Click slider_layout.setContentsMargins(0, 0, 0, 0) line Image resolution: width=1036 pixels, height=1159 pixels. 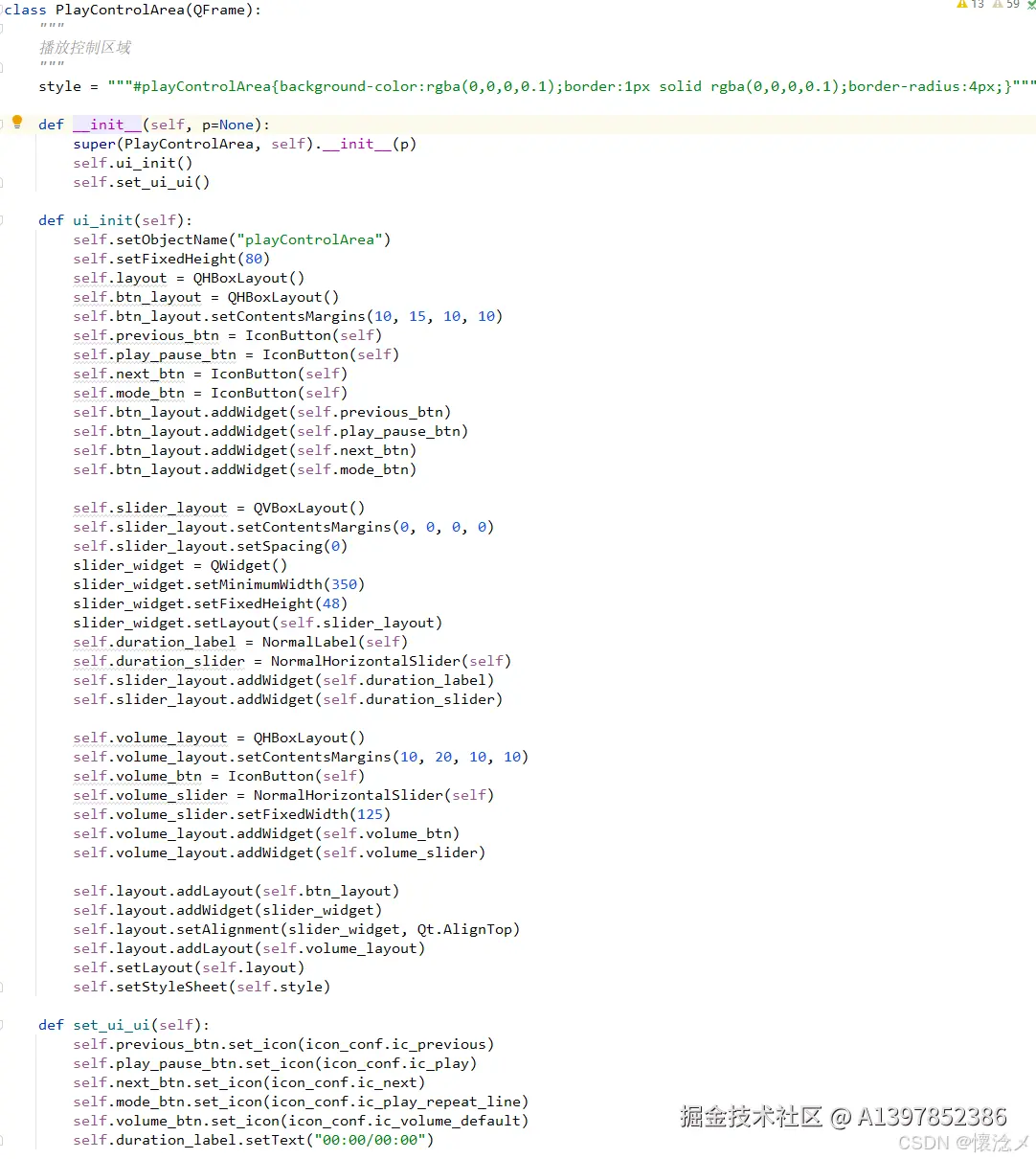[283, 527]
